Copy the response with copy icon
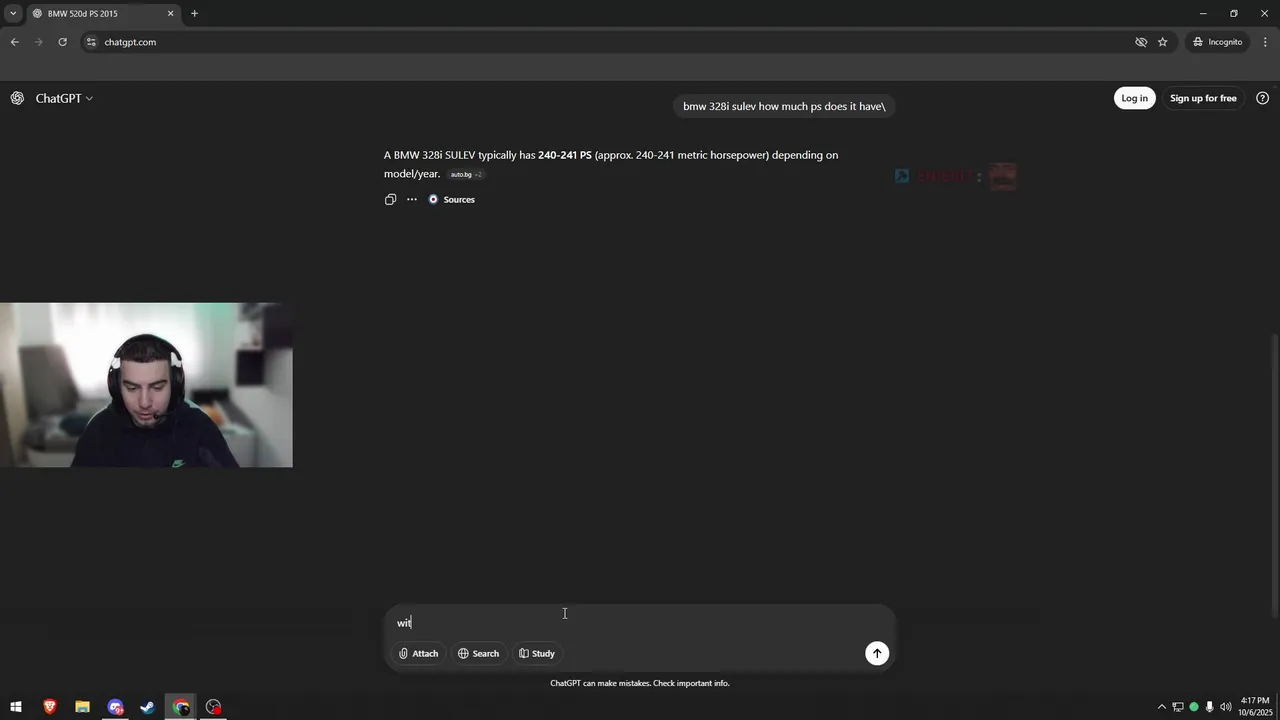The image size is (1280, 720). 390,199
